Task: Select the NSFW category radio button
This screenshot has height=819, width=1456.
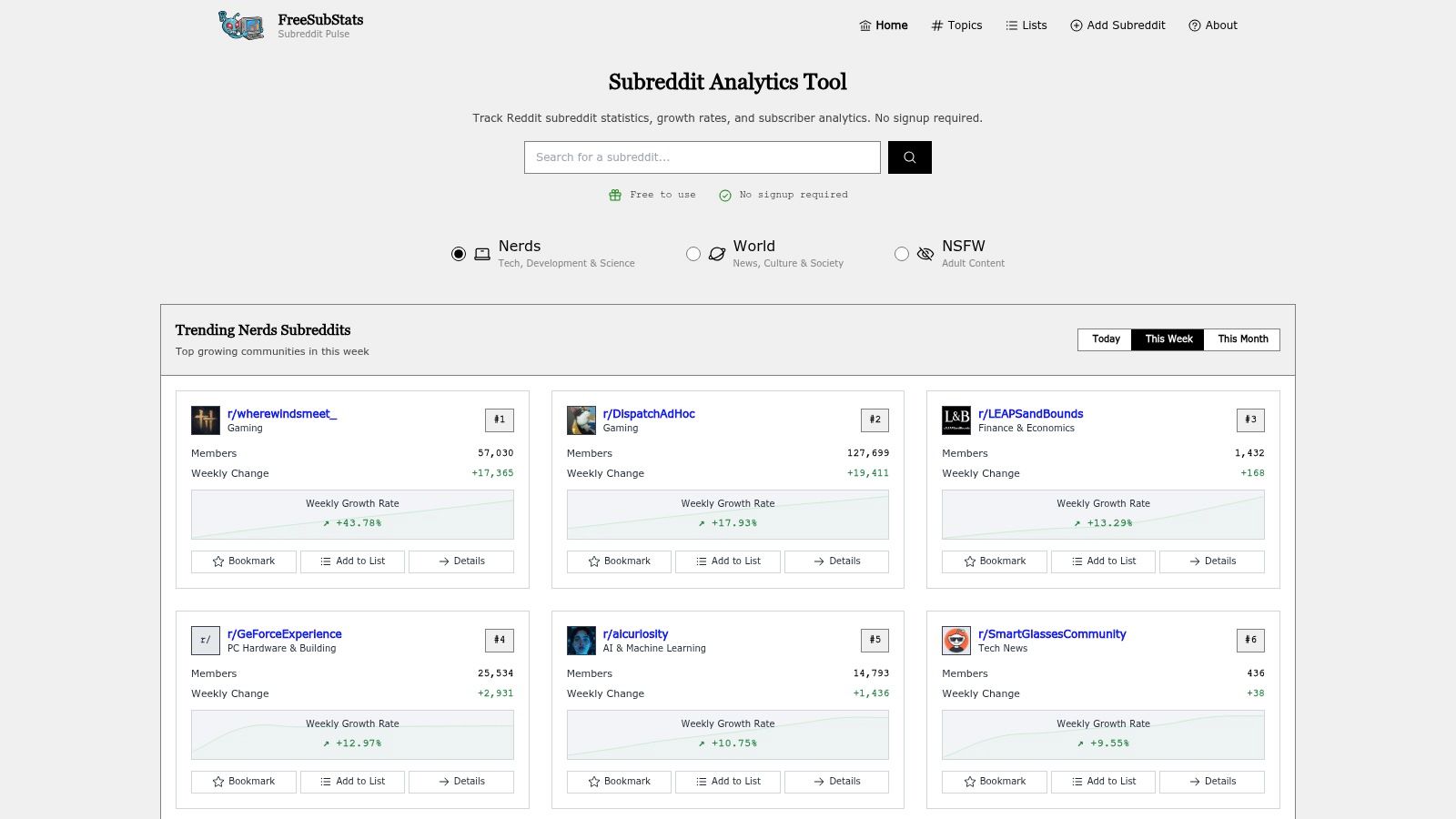Action: [x=902, y=254]
